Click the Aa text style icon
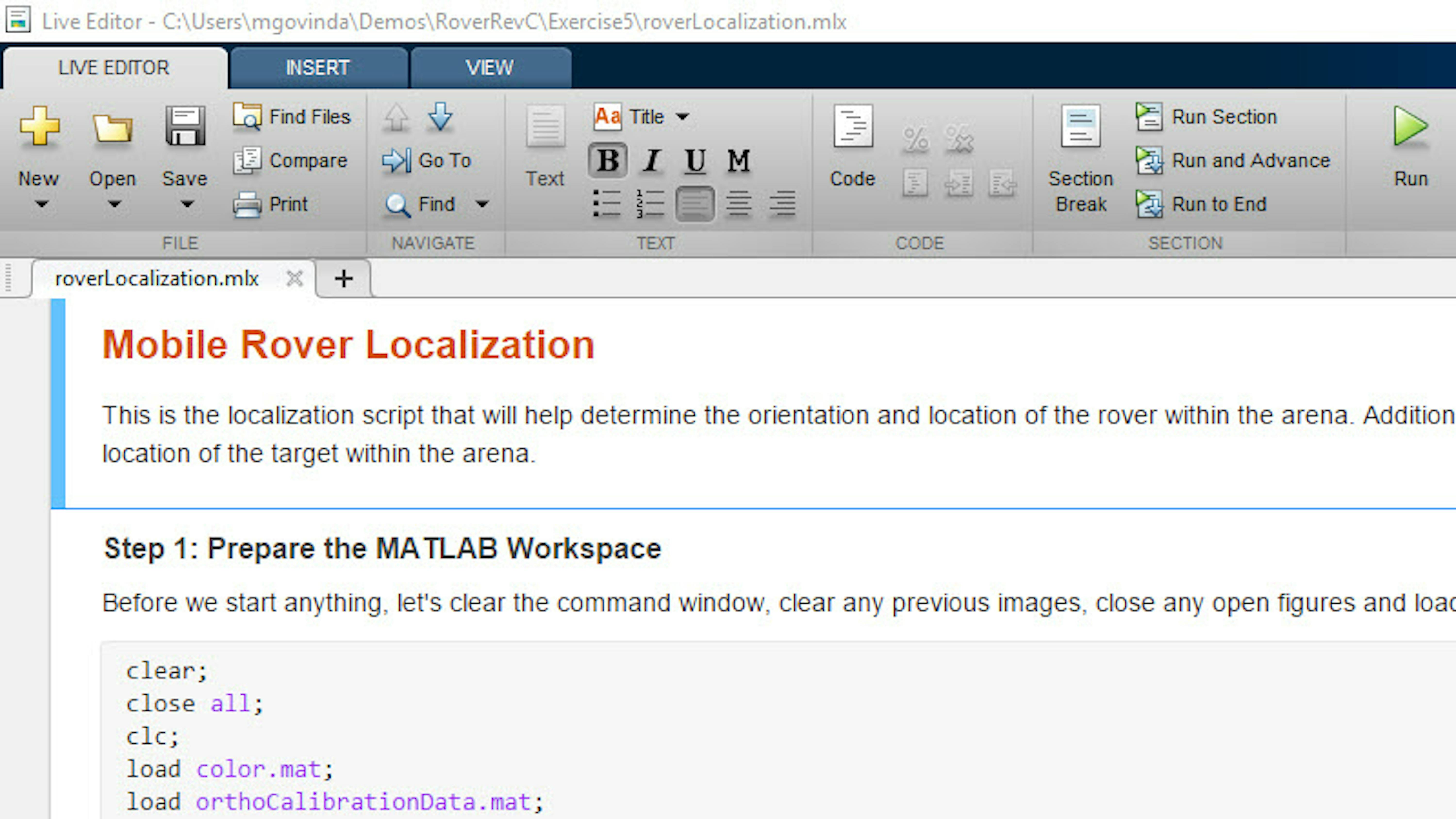Screen dimensions: 1456x819 608,116
